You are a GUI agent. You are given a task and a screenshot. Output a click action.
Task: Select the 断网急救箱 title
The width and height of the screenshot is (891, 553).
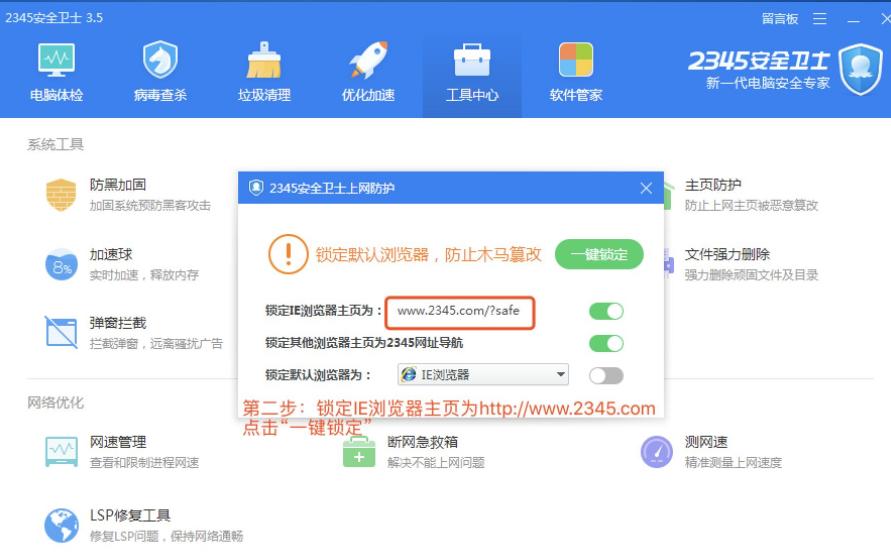tap(422, 442)
